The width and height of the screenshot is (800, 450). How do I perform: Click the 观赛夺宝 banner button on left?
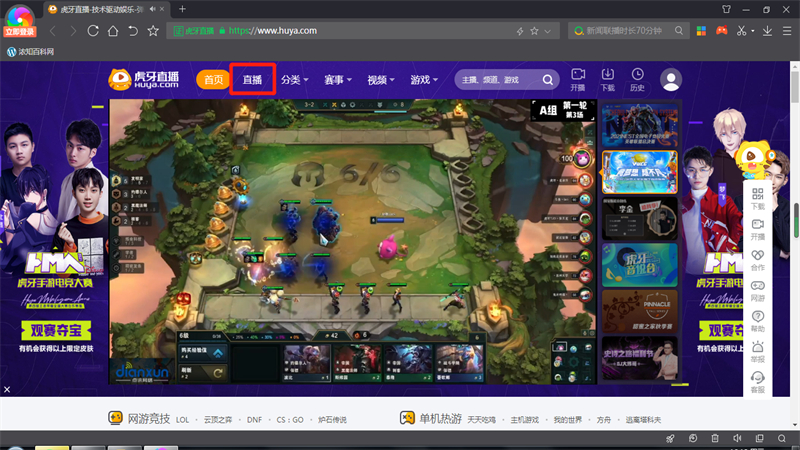point(56,330)
